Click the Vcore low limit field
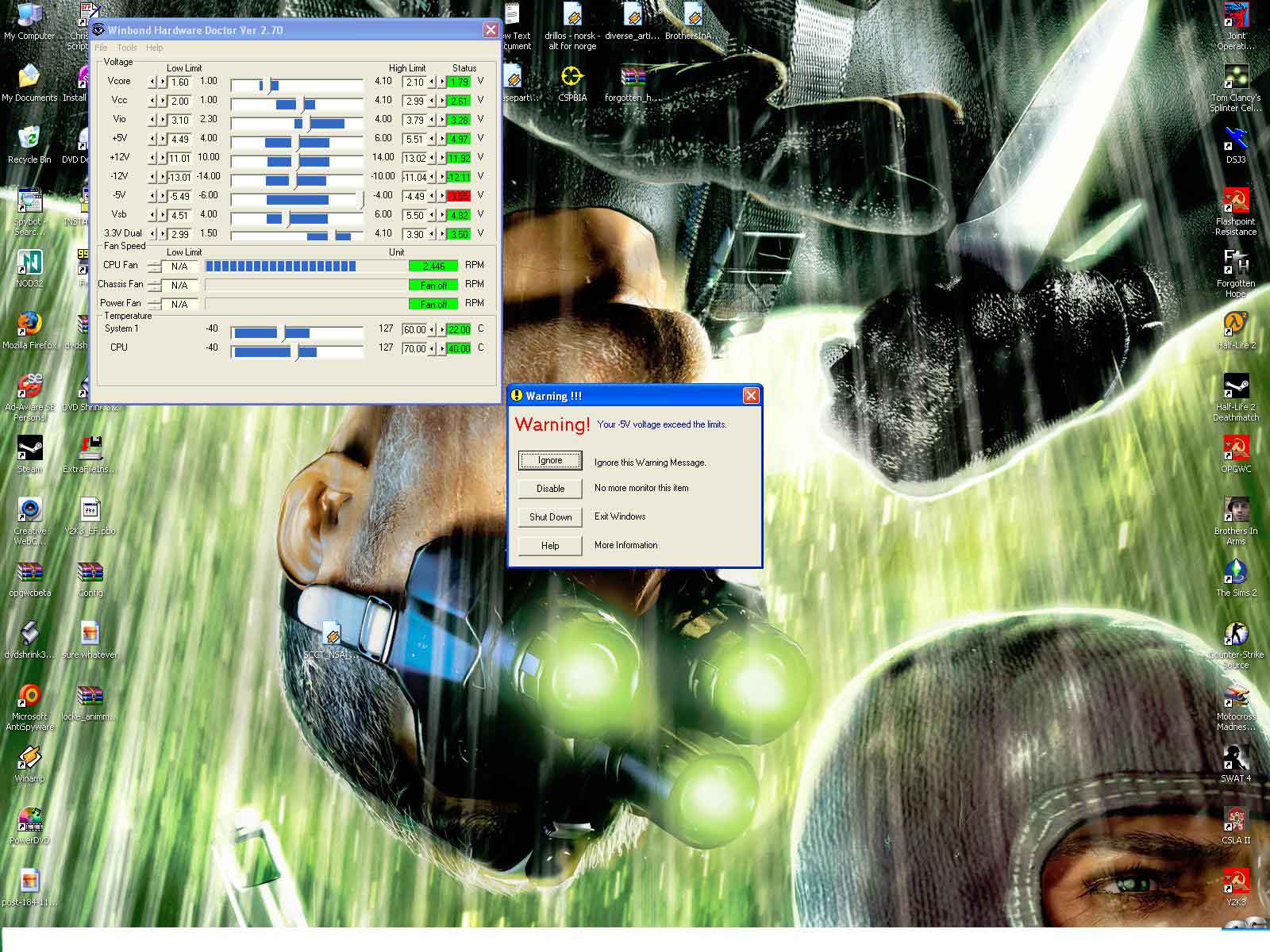The image size is (1270, 952). pos(180,82)
